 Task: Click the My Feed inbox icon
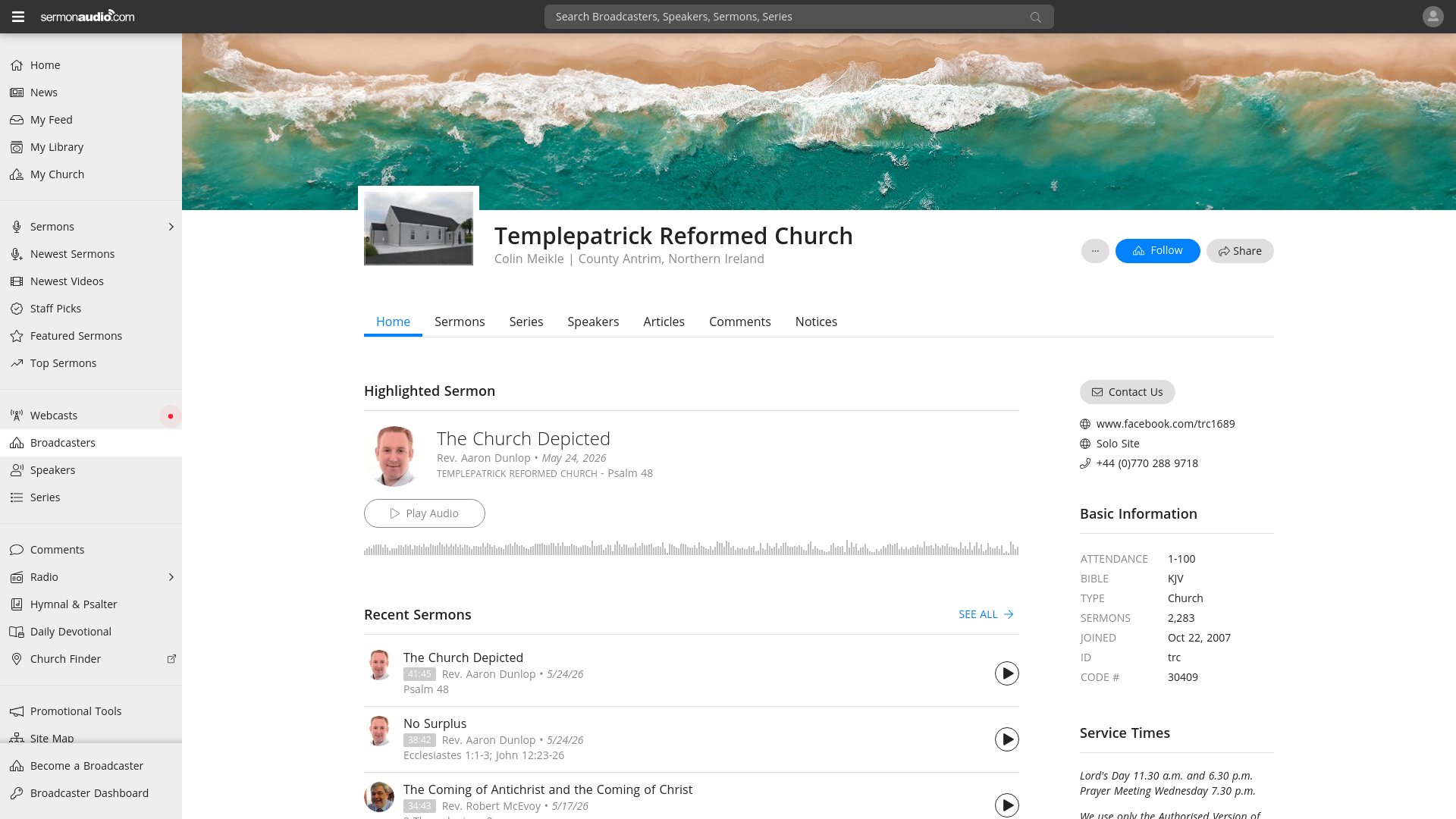point(17,120)
